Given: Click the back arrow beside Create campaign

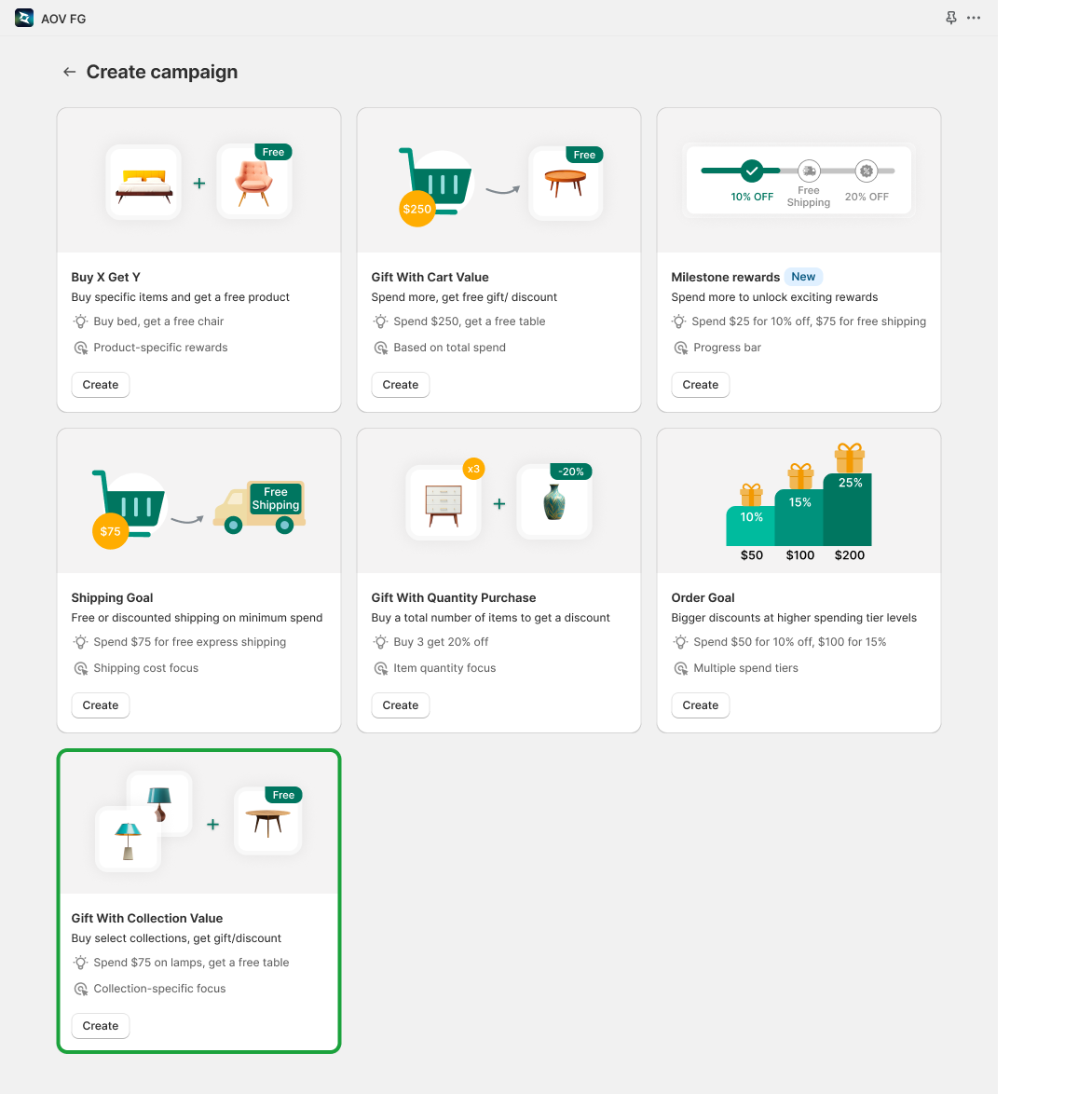Looking at the screenshot, I should (69, 72).
